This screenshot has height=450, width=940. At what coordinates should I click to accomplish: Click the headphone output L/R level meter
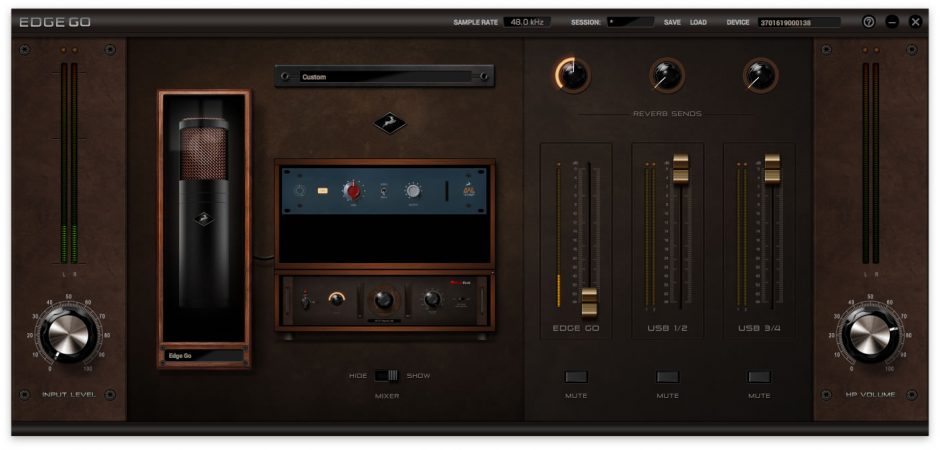[x=870, y=163]
